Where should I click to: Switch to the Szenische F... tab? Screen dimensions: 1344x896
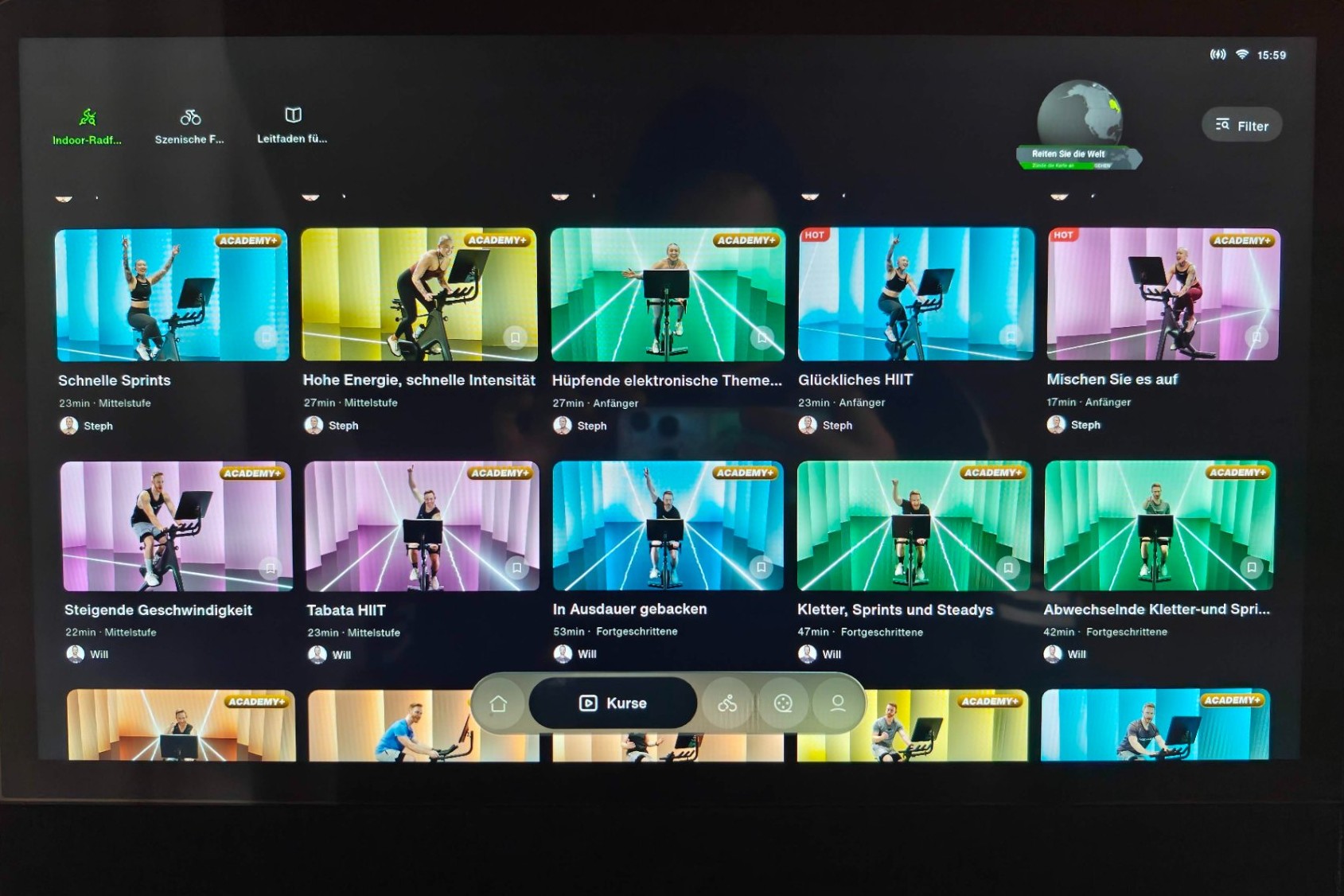(189, 127)
